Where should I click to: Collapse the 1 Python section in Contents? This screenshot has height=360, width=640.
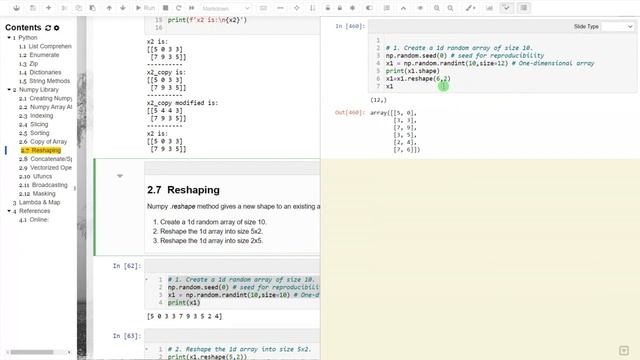click(x=9, y=38)
